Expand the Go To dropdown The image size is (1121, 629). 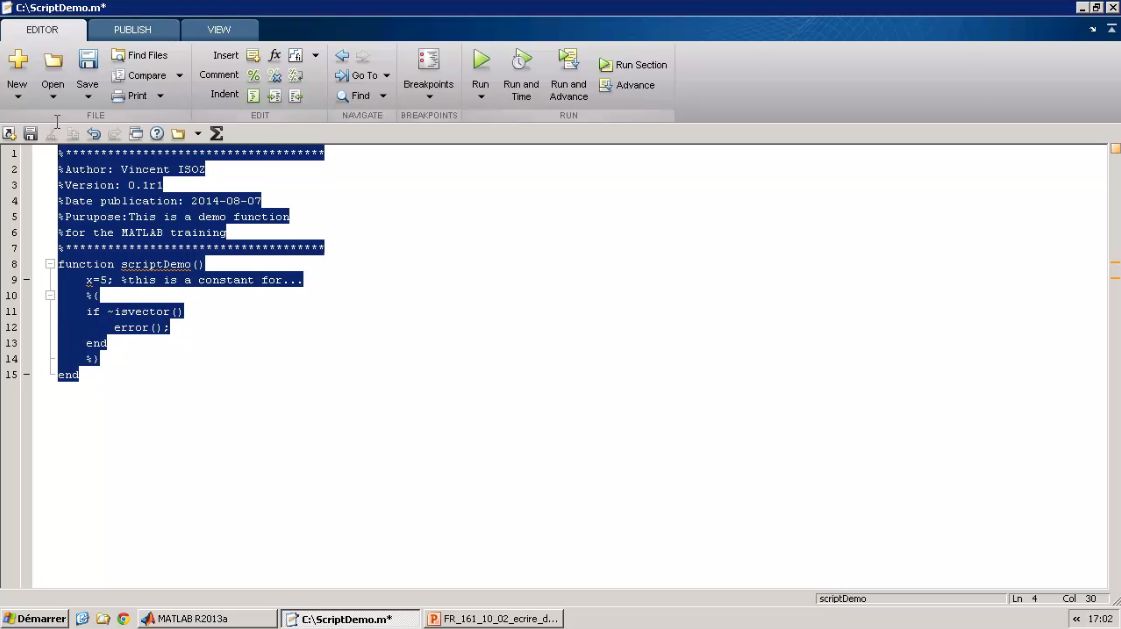(x=387, y=76)
